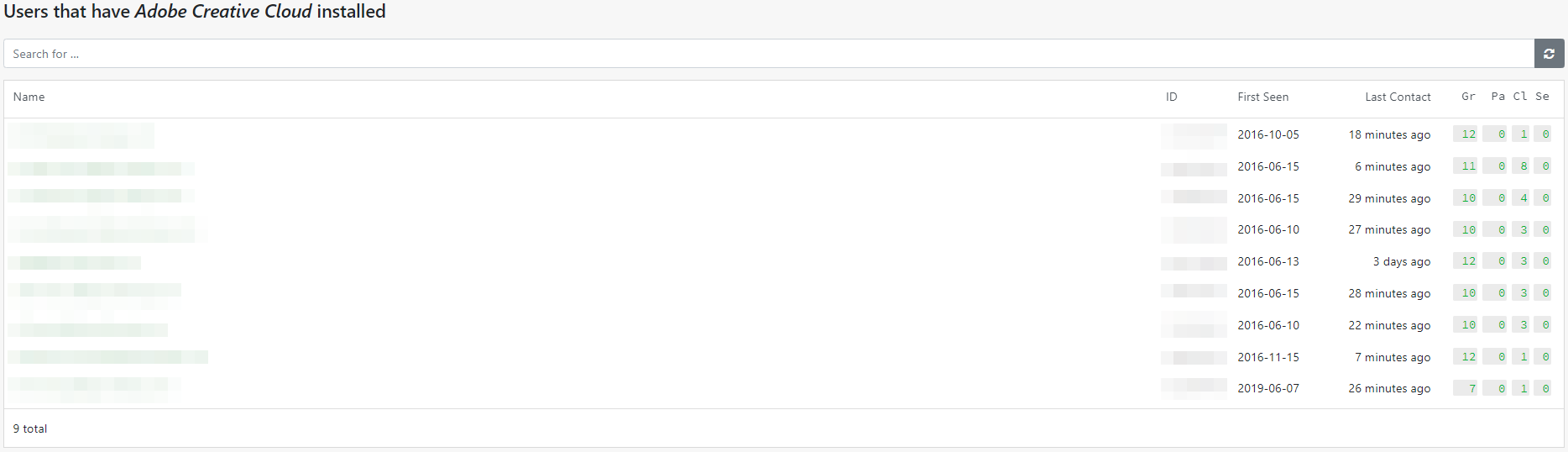Click groups badge 7 in 2019-06-07 row
The width and height of the screenshot is (1568, 452).
[x=1466, y=388]
